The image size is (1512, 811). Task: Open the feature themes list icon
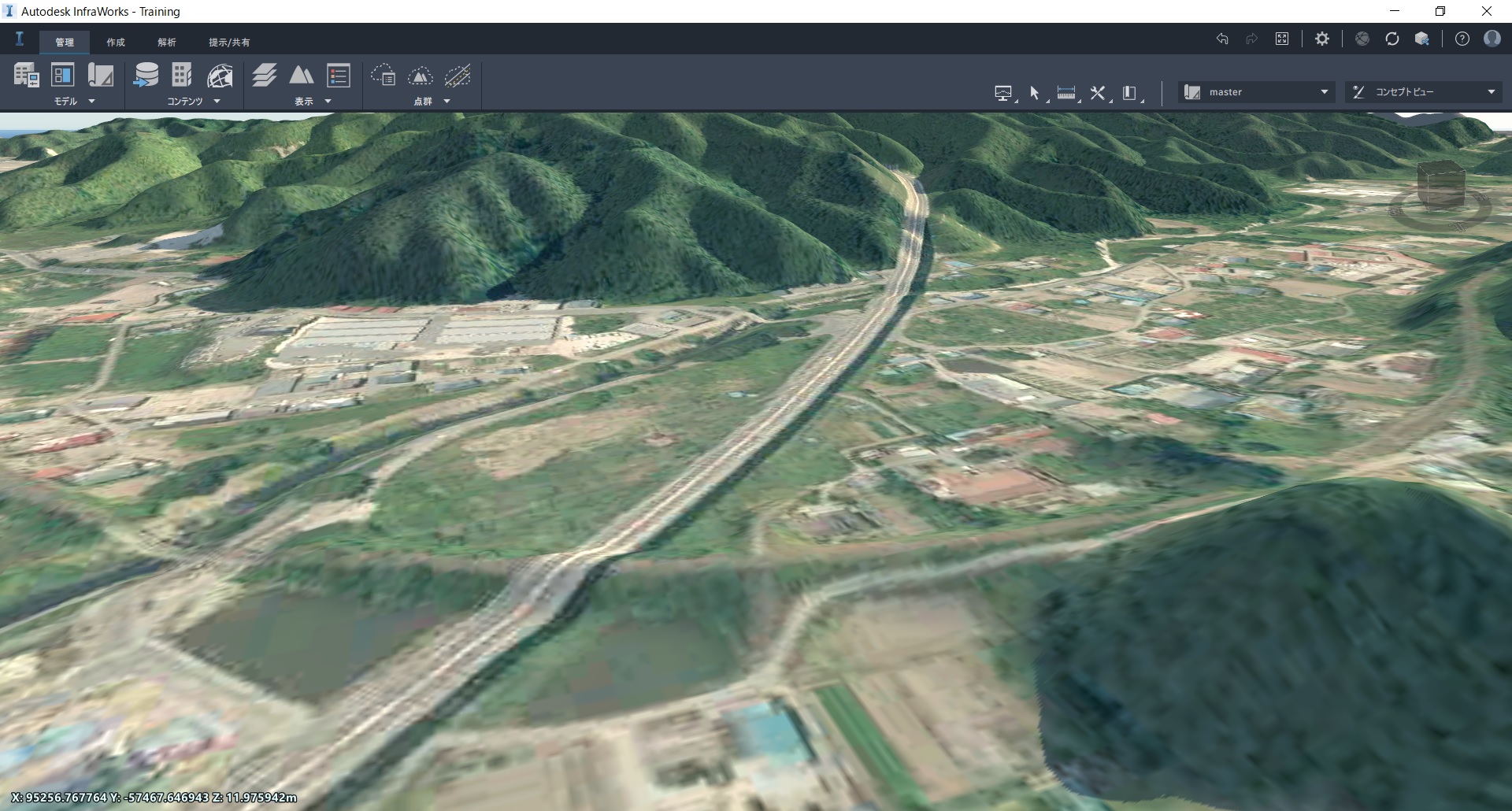[x=339, y=75]
